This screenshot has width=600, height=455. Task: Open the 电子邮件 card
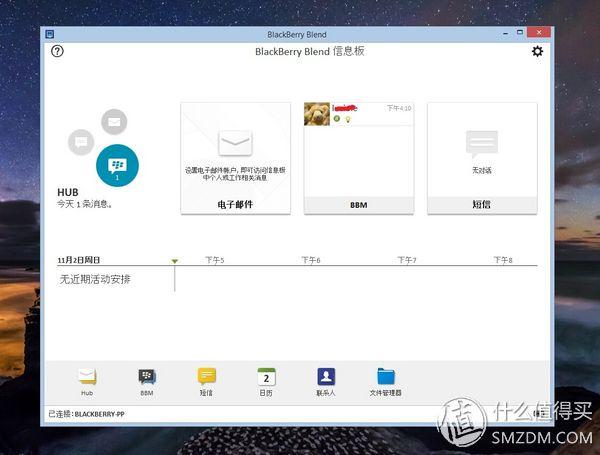pyautogui.click(x=235, y=158)
